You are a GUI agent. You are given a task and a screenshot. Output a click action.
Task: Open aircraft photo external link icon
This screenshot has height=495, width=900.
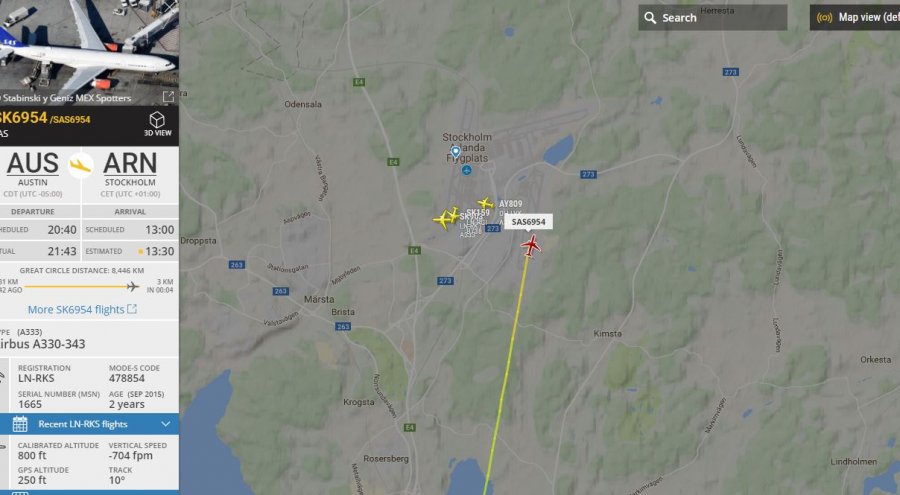(168, 97)
